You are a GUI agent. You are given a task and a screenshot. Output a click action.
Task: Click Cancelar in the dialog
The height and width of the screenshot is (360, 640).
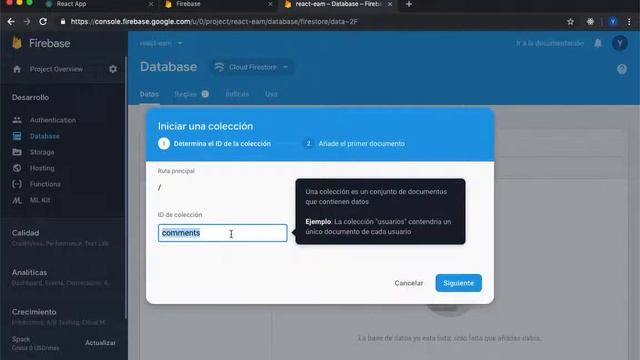[409, 283]
